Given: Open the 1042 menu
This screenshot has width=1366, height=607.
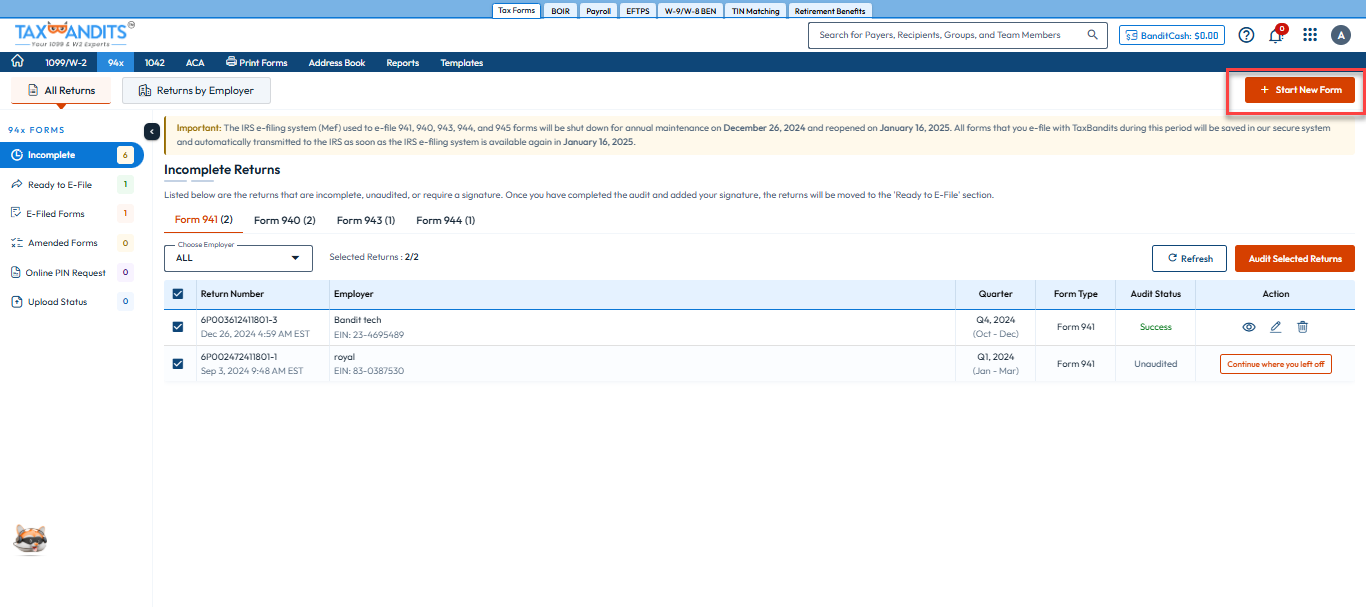Looking at the screenshot, I should [154, 62].
